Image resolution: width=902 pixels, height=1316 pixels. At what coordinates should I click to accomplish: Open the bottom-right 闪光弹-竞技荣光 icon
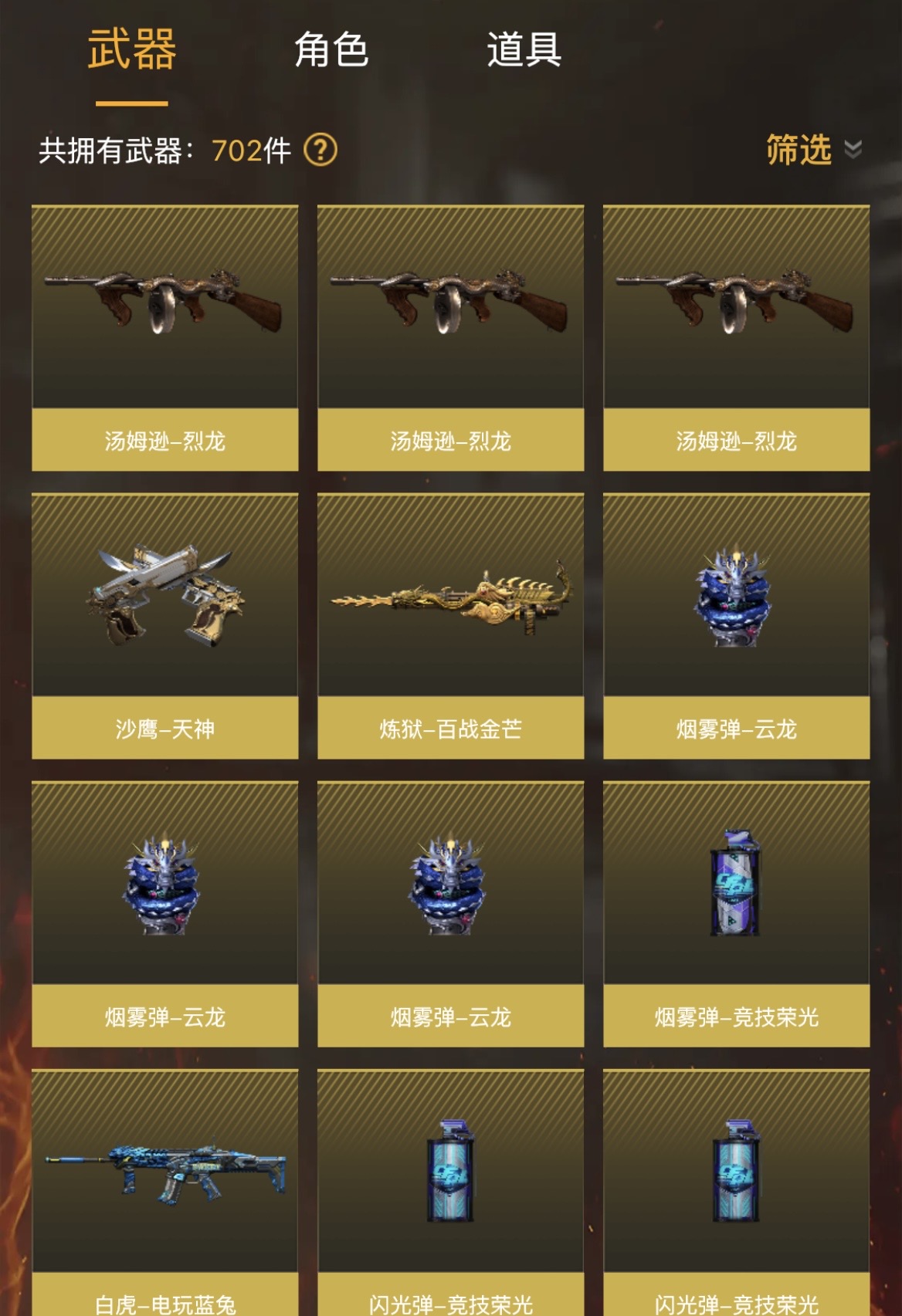[x=736, y=1171]
